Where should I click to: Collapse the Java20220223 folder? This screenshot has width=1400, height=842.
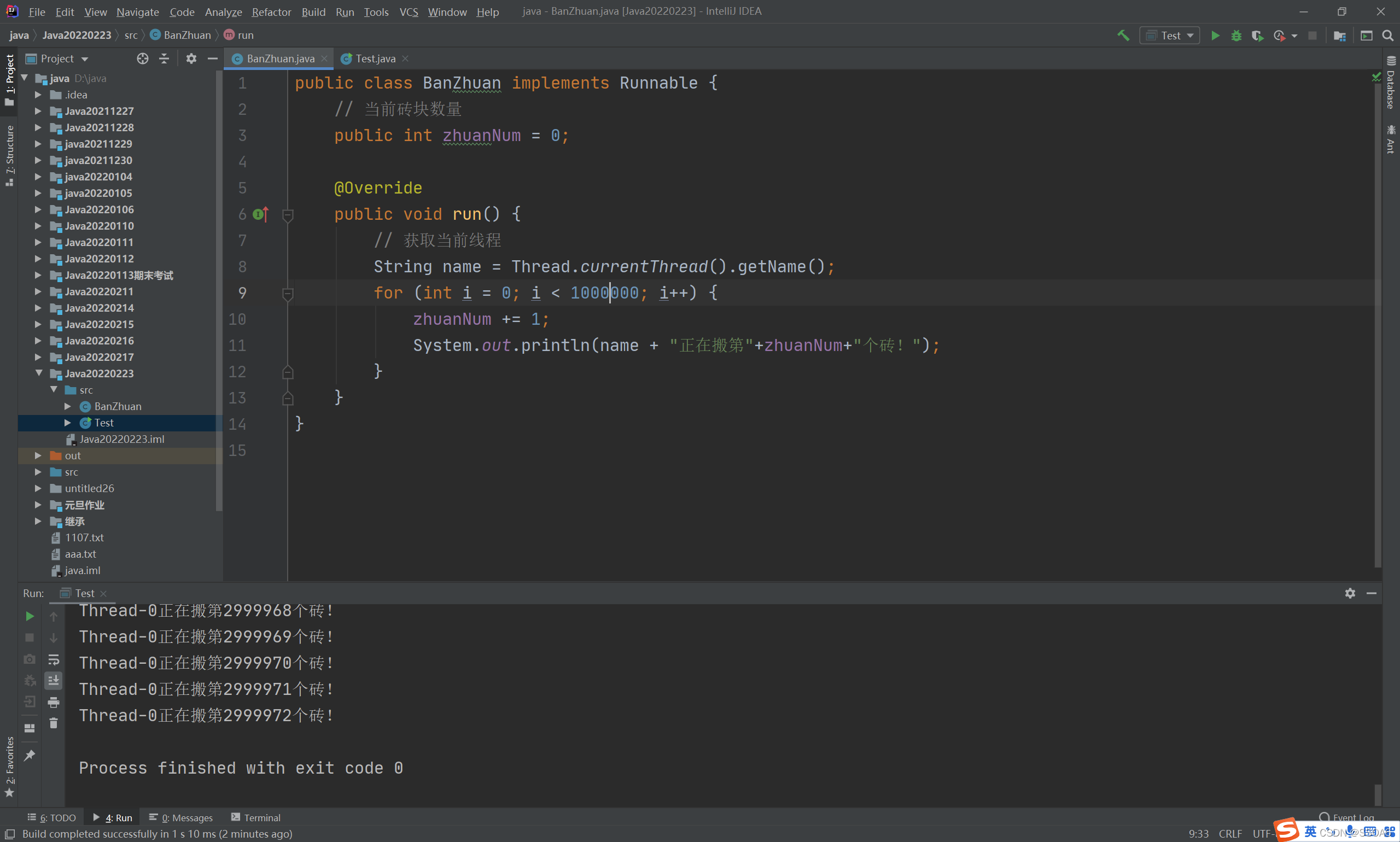(39, 373)
